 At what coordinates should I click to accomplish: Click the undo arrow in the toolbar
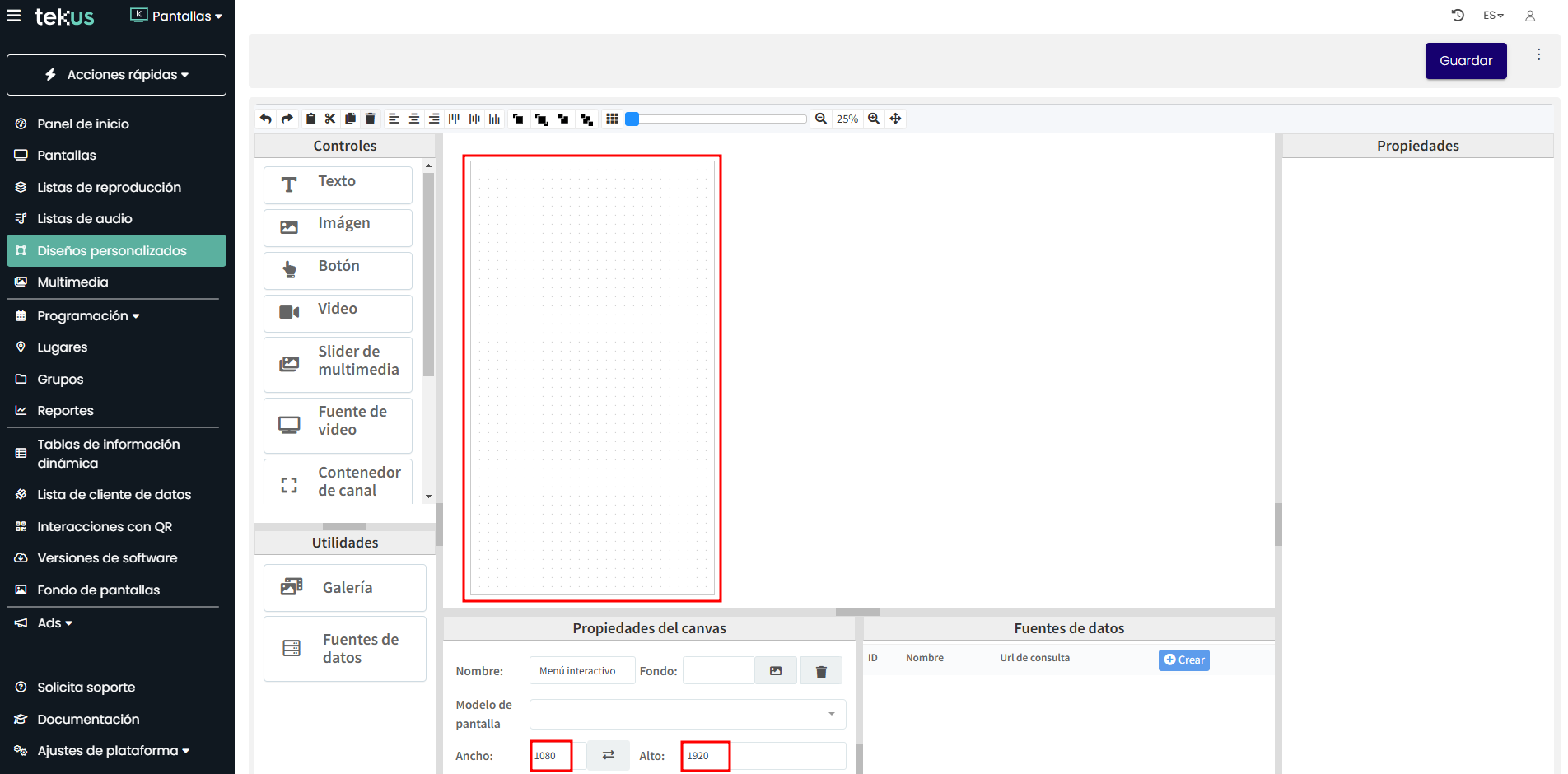(266, 119)
